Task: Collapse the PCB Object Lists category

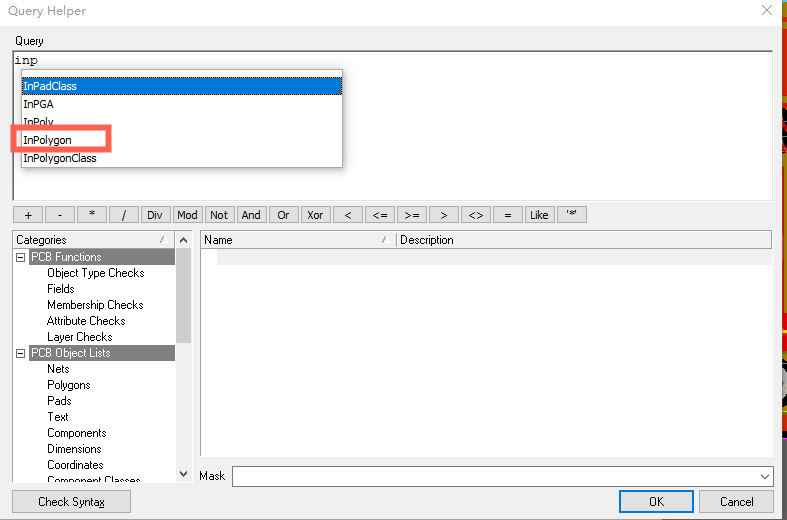Action: click(21, 353)
